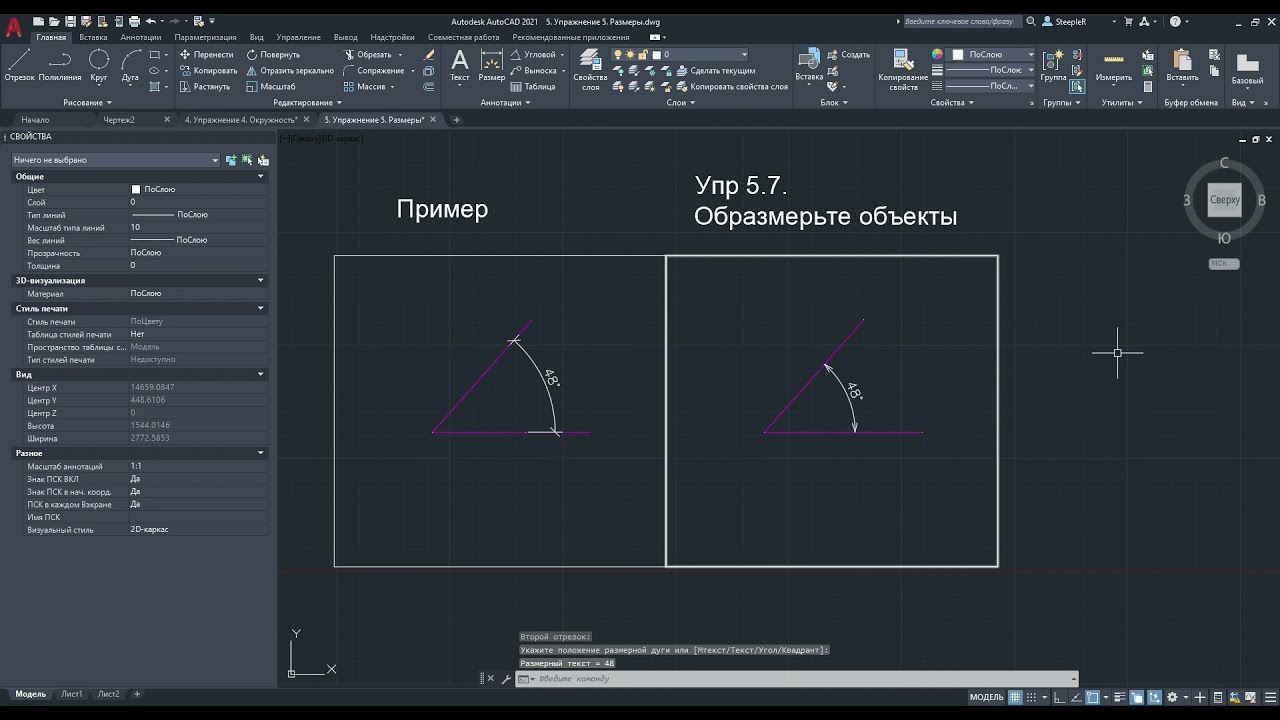
Task: Toggle the МОДЕЛЬ model space button
Action: click(986, 697)
